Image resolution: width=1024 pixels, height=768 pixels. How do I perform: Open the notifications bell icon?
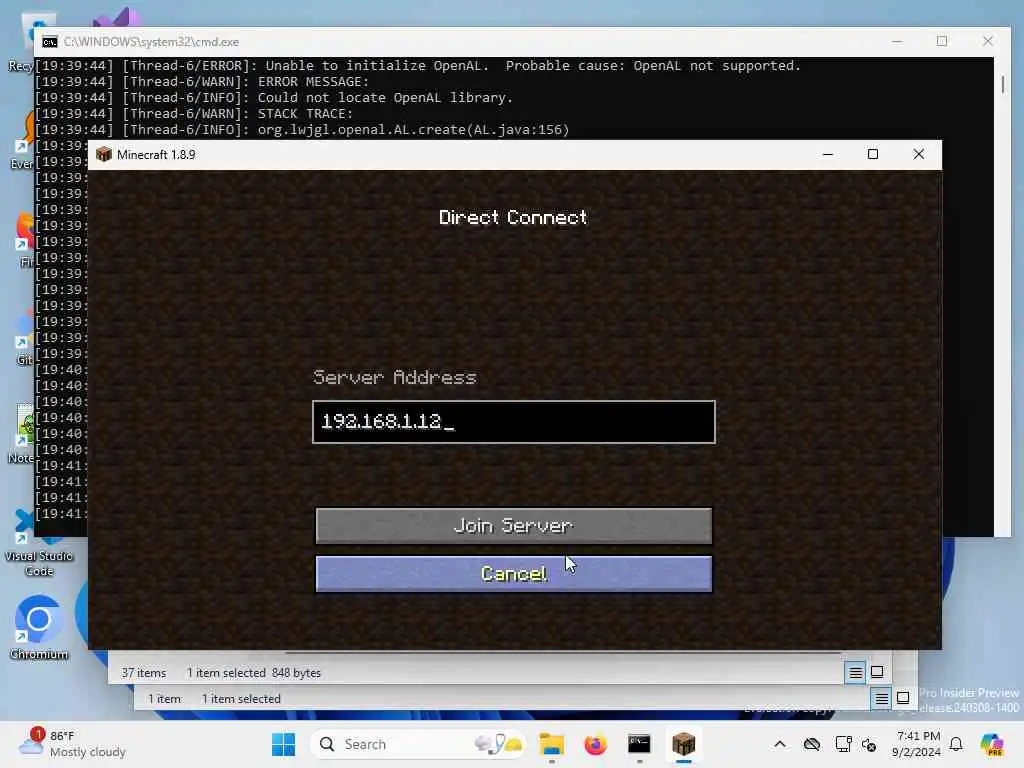[956, 744]
